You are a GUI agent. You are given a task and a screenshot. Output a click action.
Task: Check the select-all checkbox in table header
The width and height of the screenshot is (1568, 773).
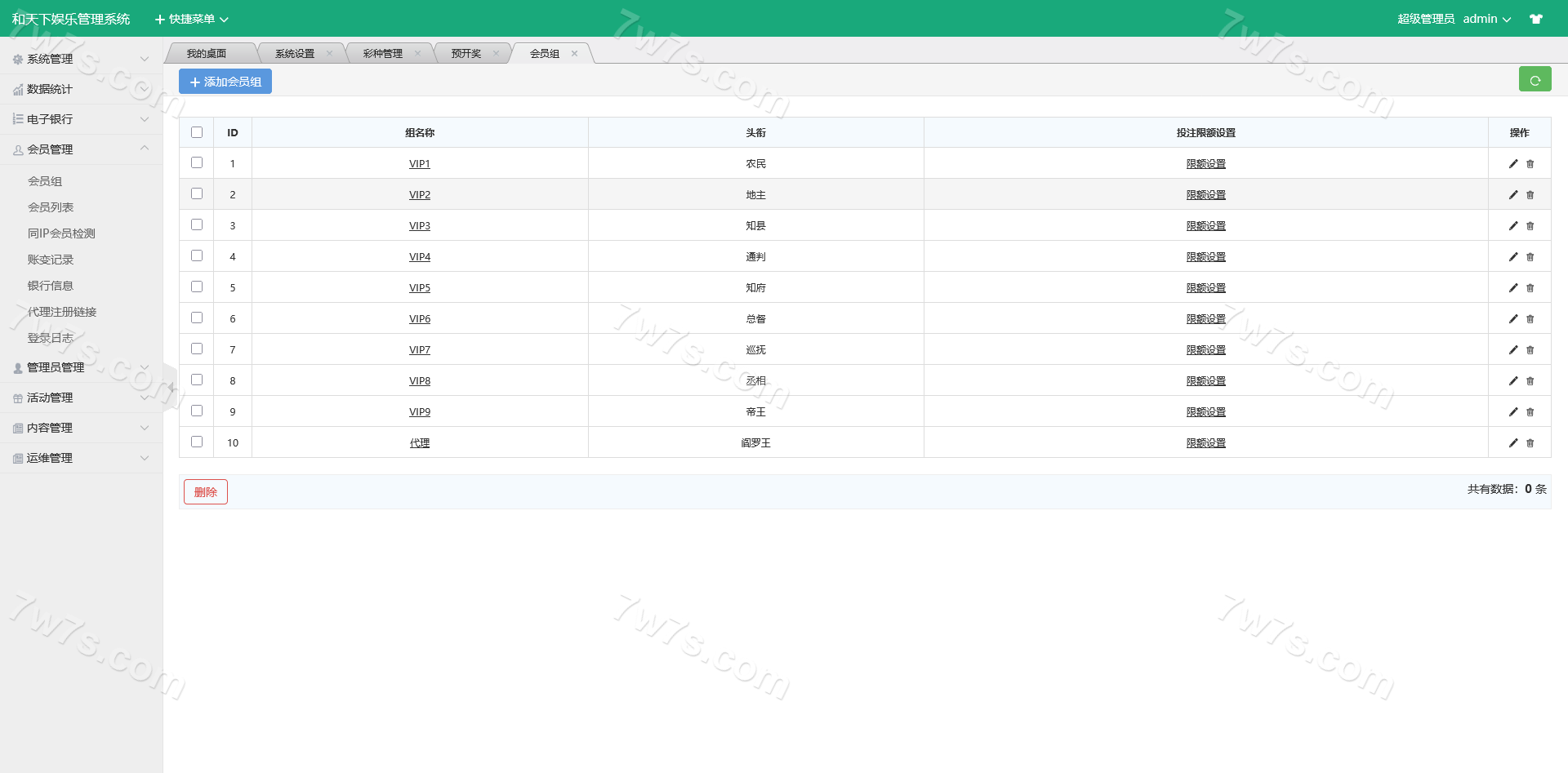point(197,132)
